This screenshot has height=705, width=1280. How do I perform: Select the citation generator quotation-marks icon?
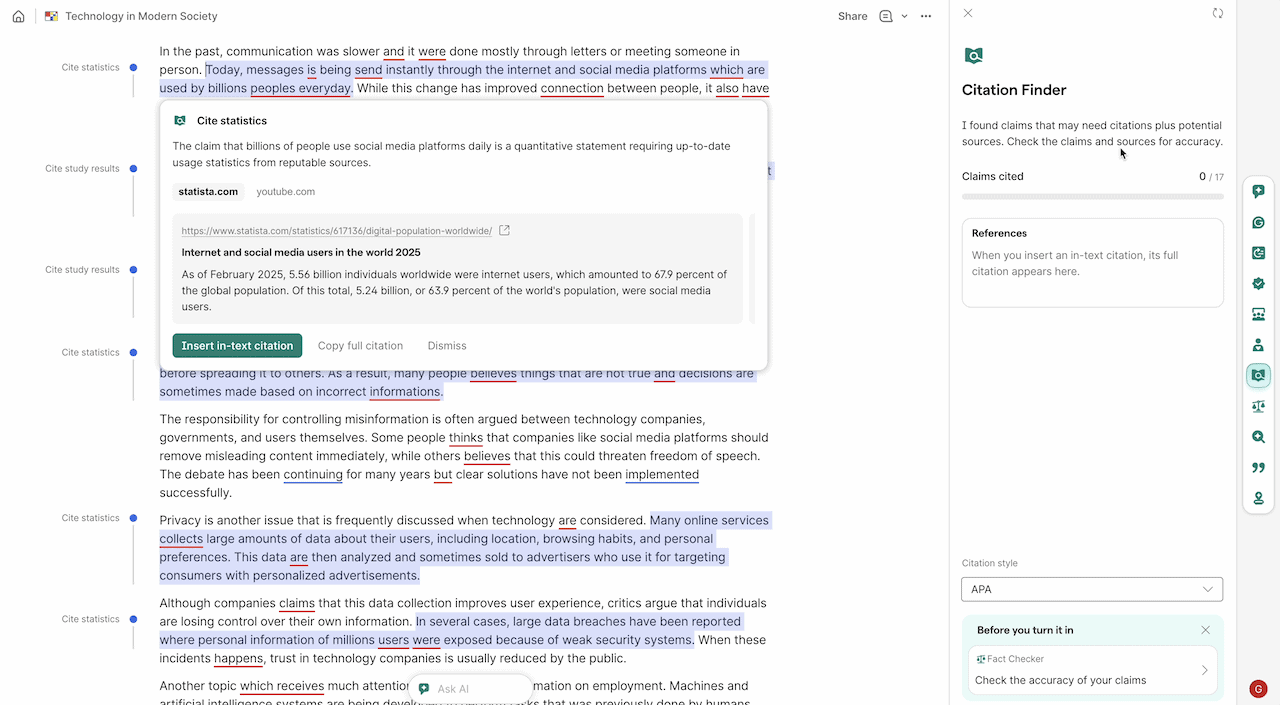click(1258, 467)
